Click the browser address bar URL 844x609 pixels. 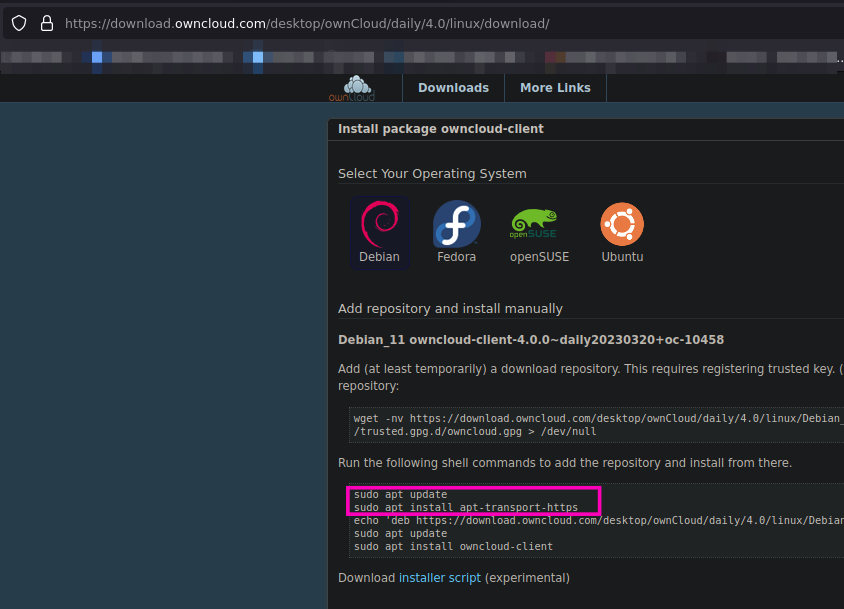click(x=307, y=24)
